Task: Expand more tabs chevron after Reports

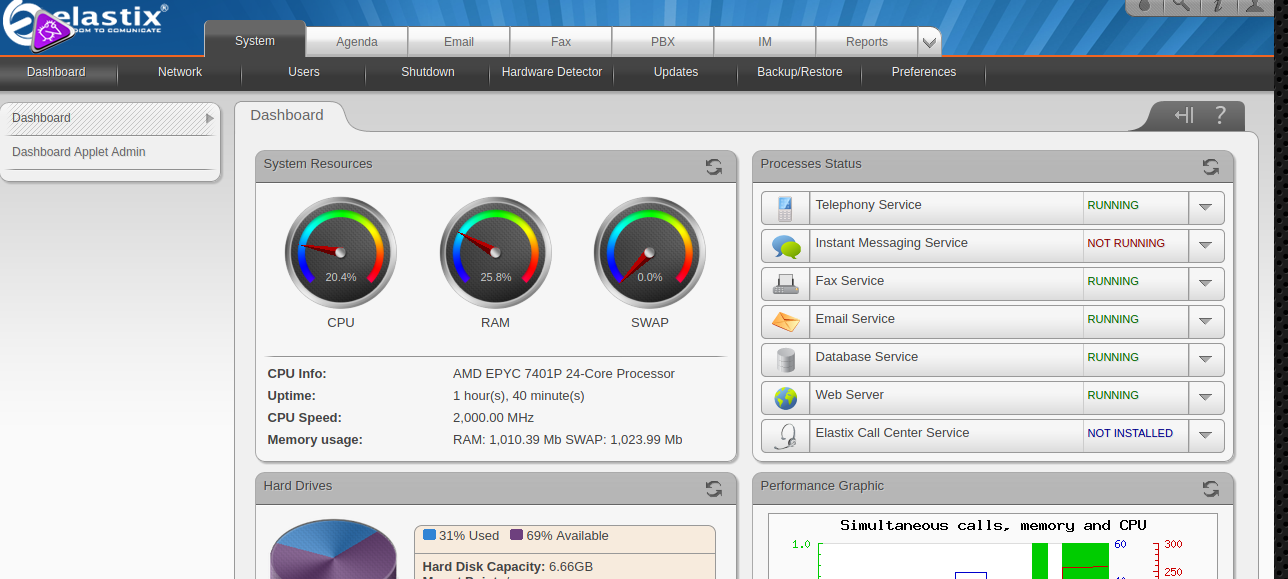Action: coord(929,42)
